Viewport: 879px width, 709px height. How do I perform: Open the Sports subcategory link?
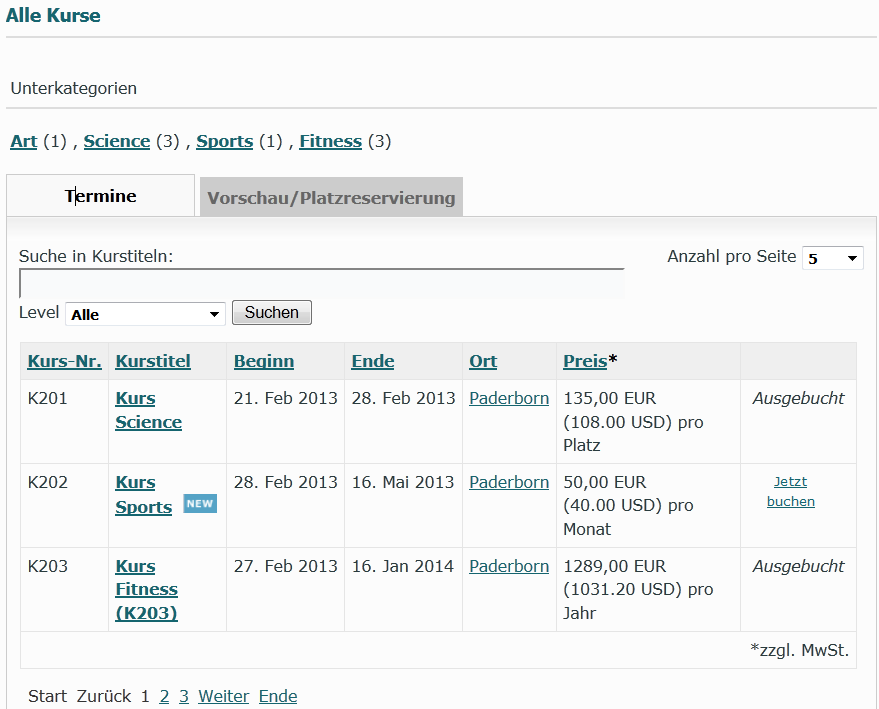coord(224,141)
